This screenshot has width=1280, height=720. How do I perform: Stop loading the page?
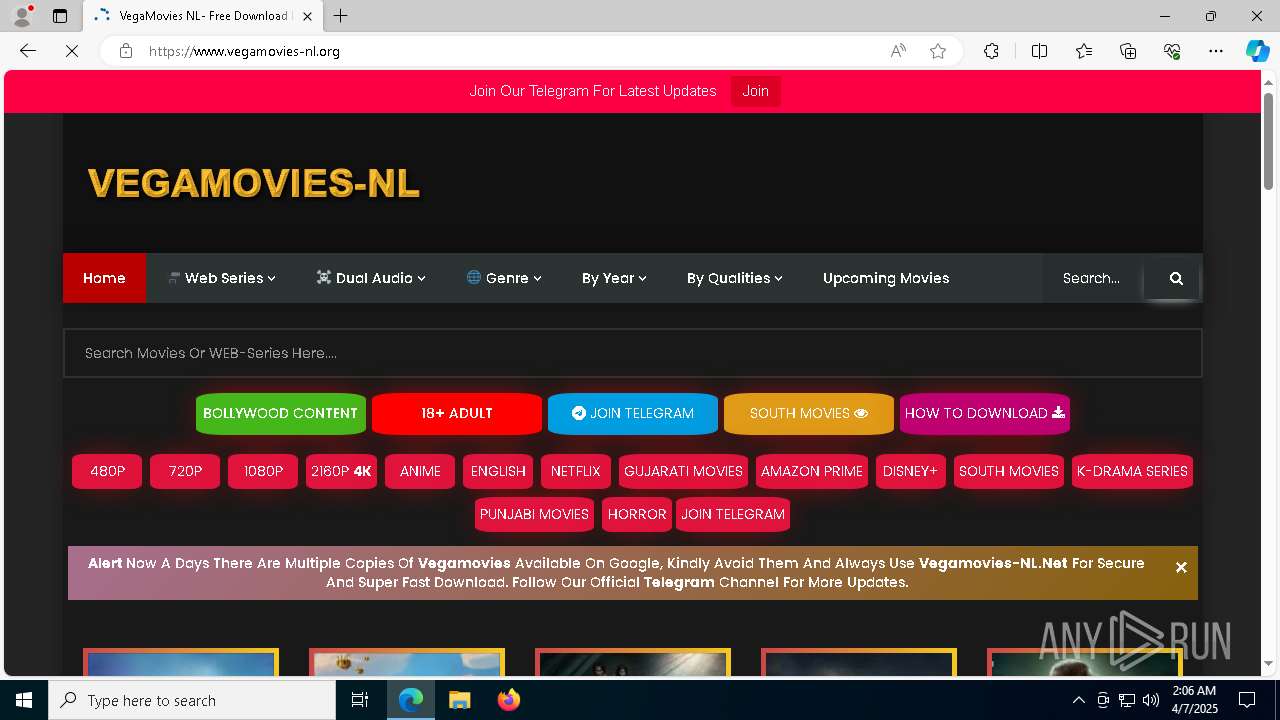(72, 51)
